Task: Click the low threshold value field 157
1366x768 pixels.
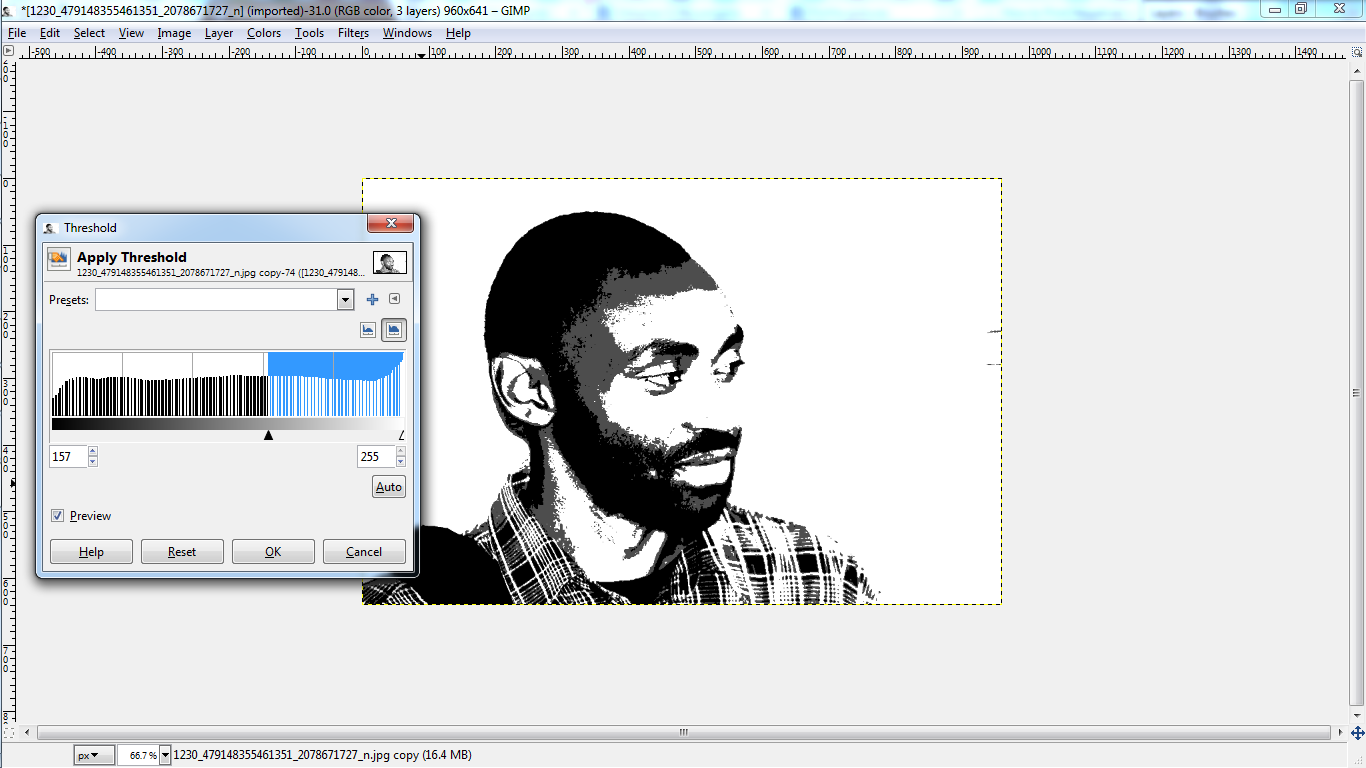Action: point(68,456)
